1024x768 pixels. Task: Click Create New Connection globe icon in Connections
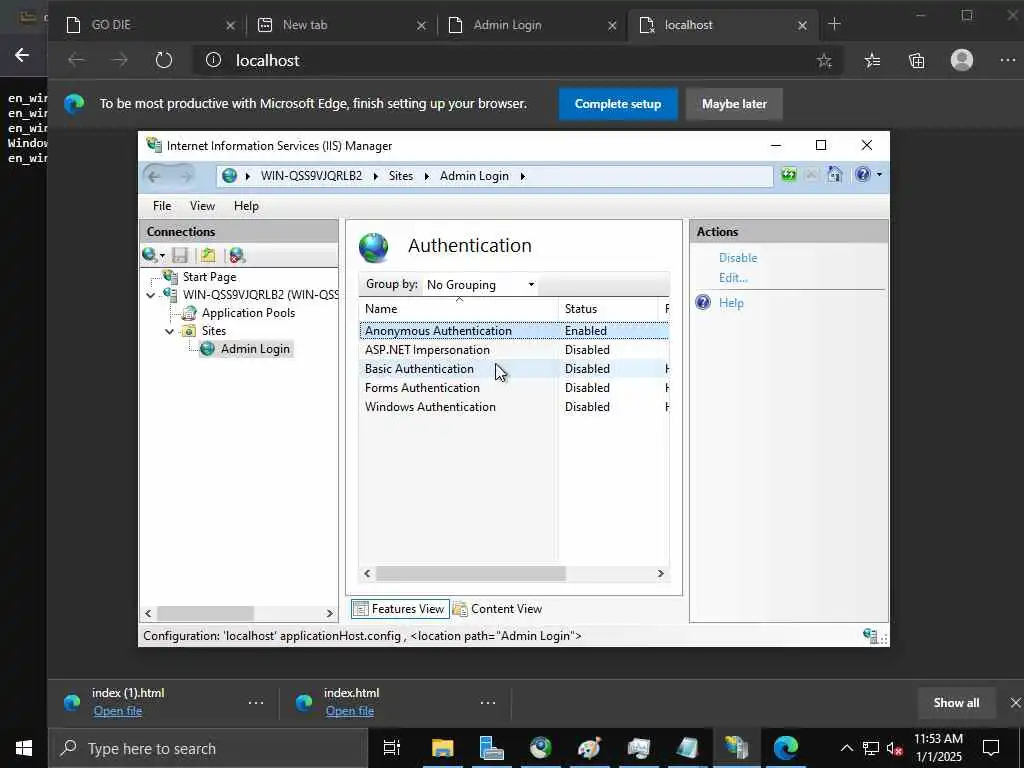pyautogui.click(x=150, y=255)
